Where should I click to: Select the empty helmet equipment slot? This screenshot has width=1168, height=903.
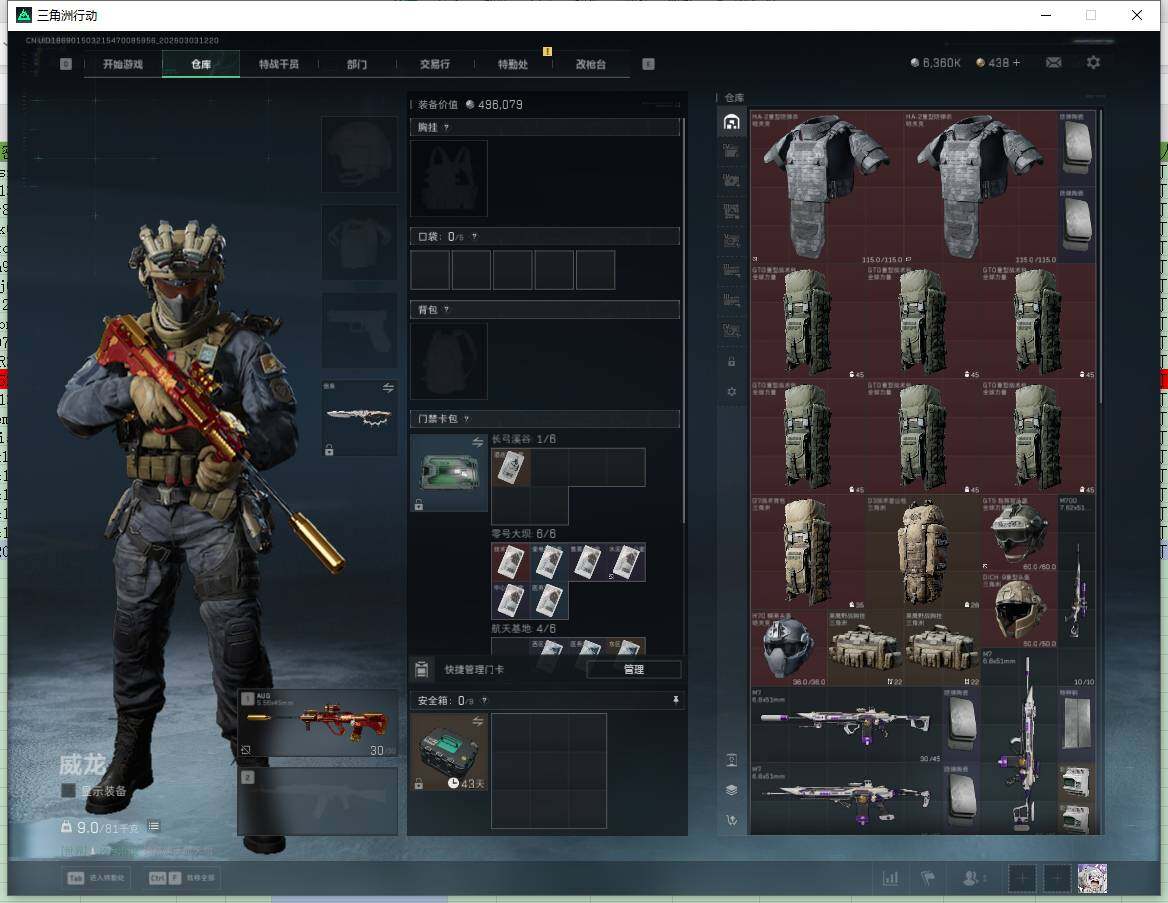tap(359, 154)
